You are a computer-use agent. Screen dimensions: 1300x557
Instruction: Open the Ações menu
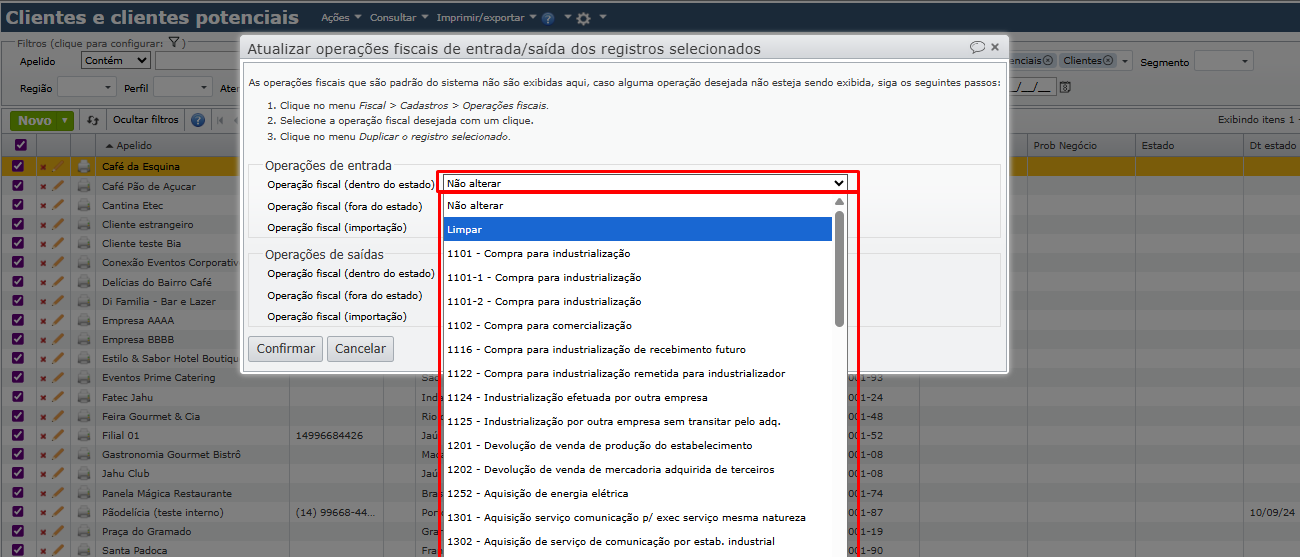point(341,18)
